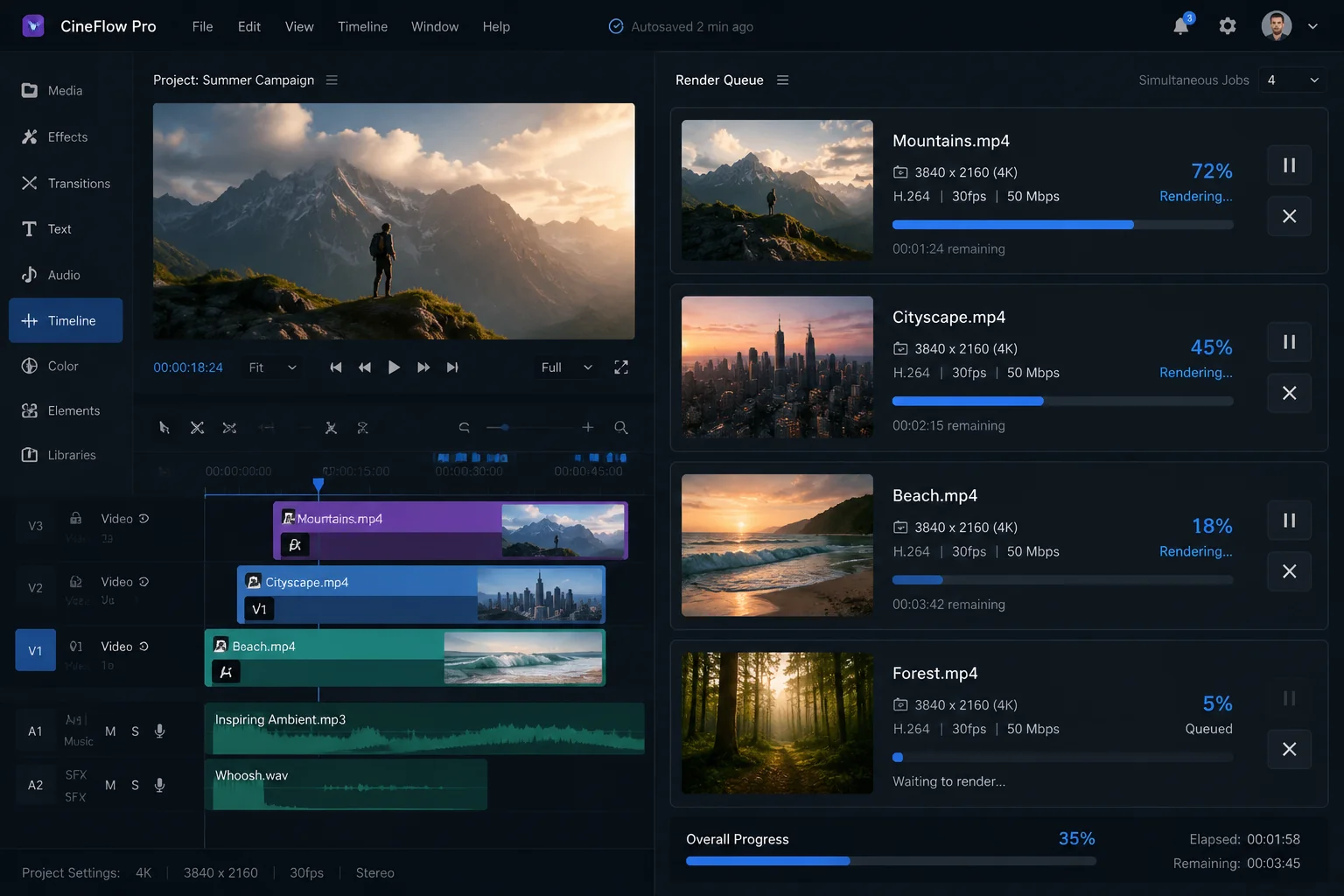Screen dimensions: 1344x896
Task: Zoom in the timeline with plus icon
Action: (x=588, y=427)
